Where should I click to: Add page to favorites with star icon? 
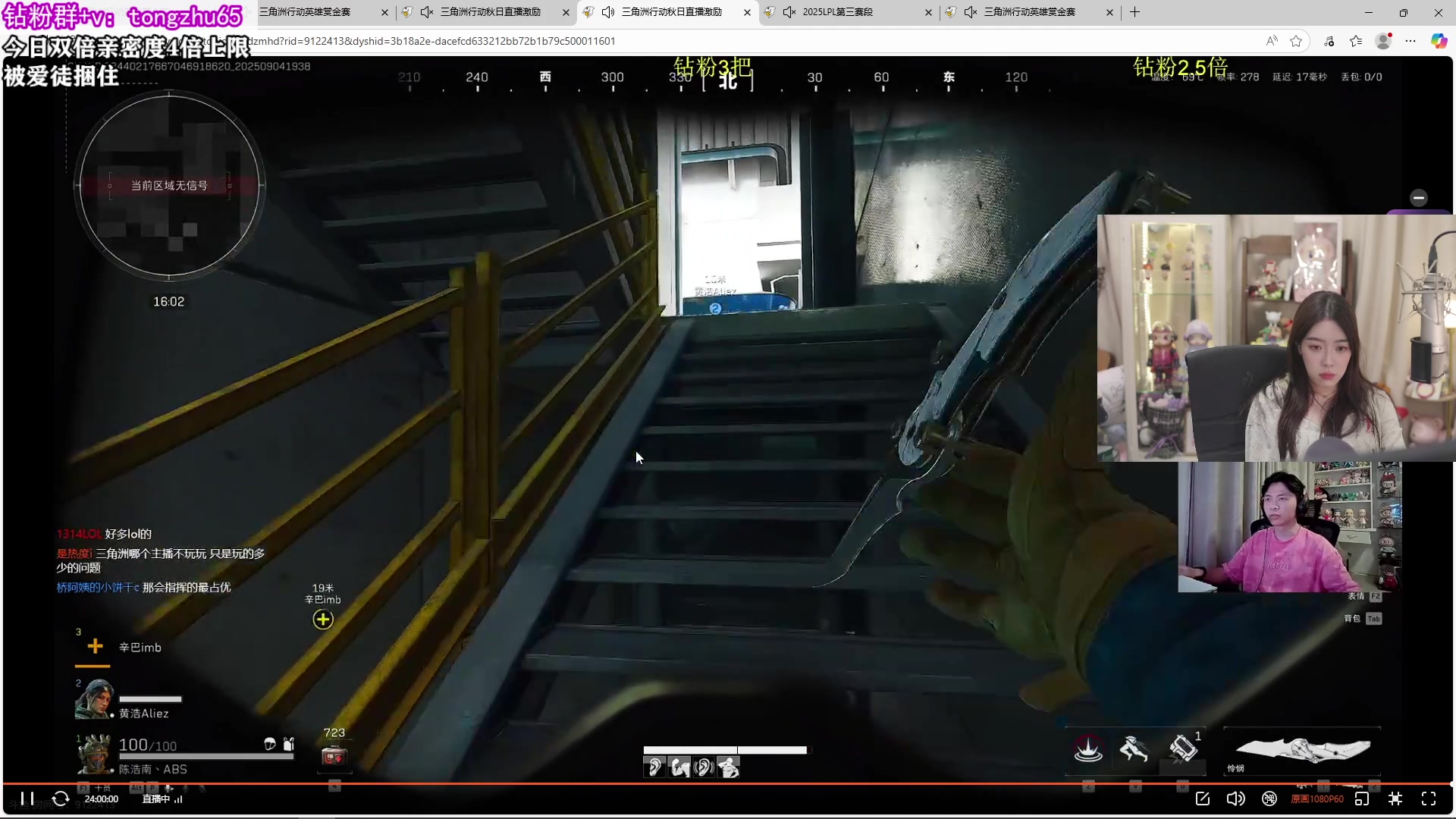coord(1296,41)
